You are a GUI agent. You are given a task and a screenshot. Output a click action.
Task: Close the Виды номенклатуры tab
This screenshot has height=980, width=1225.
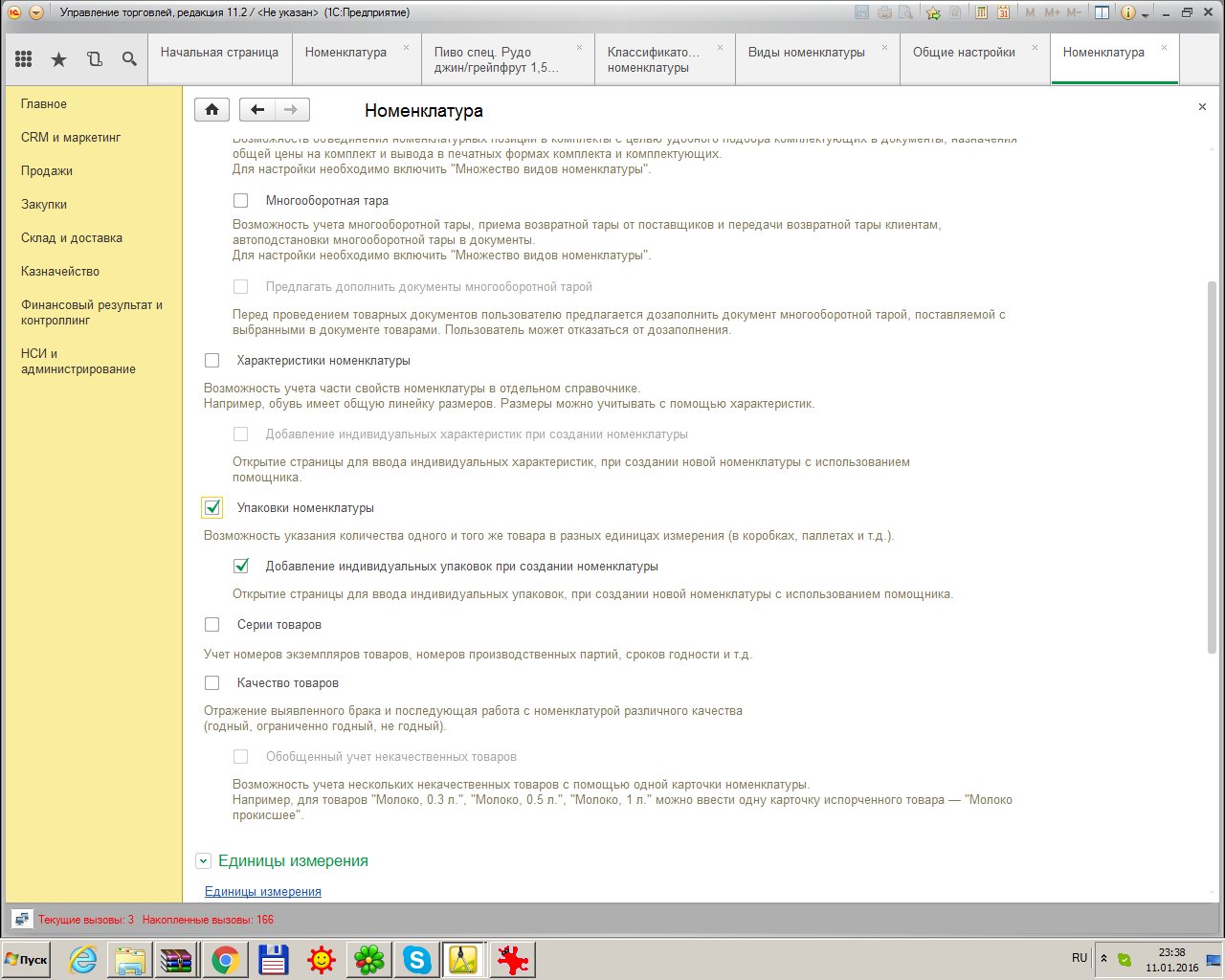point(884,47)
